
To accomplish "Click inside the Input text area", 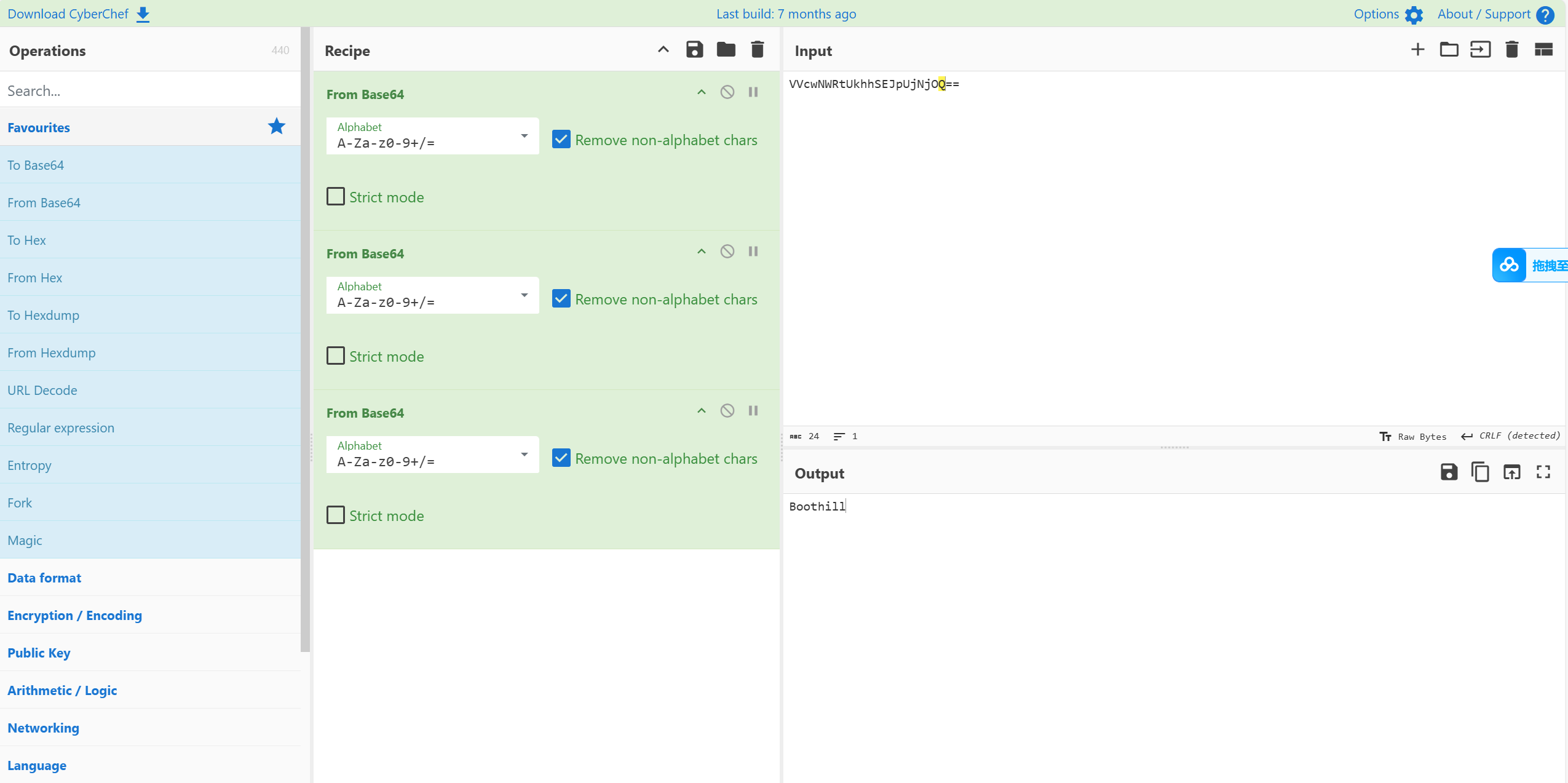I will [1173, 248].
